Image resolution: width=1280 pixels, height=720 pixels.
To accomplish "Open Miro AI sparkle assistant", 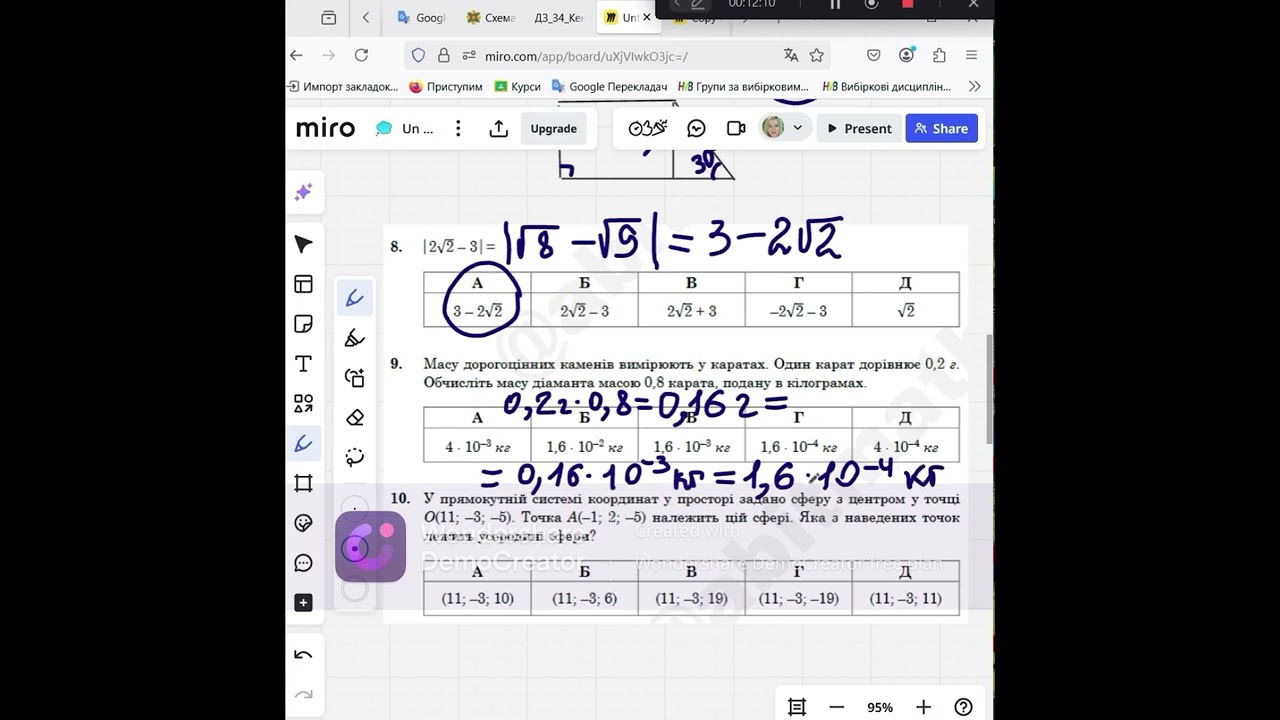I will coord(304,192).
